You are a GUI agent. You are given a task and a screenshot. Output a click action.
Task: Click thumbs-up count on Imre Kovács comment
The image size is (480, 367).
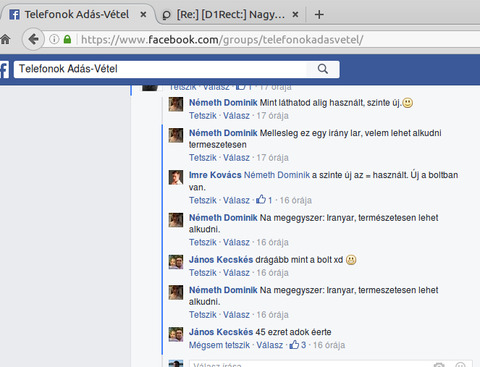click(264, 200)
